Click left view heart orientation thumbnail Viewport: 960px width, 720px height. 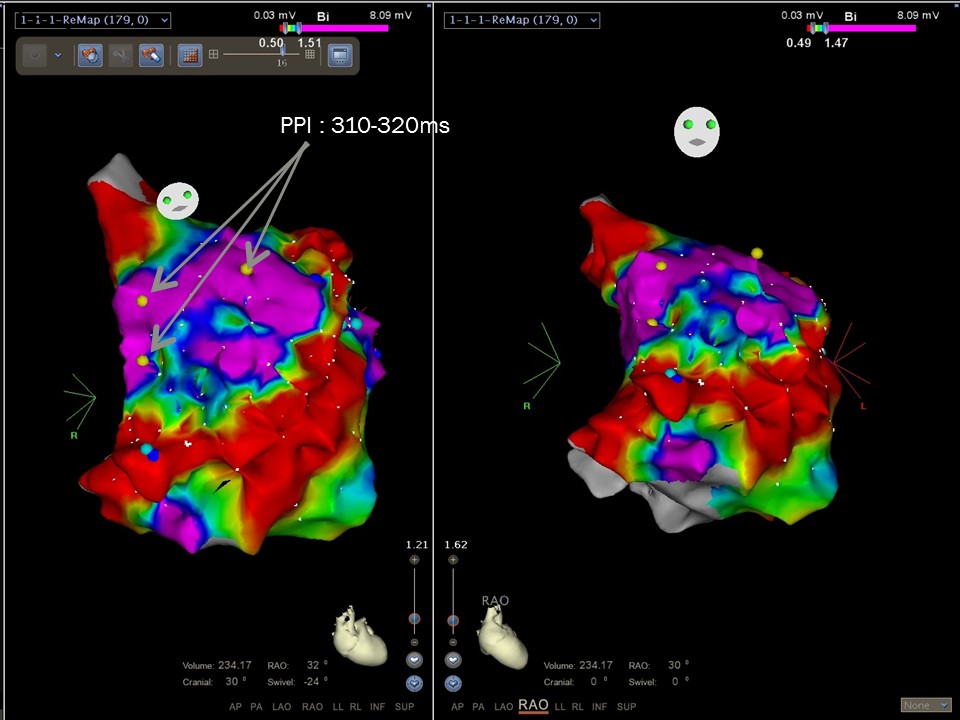tap(360, 636)
